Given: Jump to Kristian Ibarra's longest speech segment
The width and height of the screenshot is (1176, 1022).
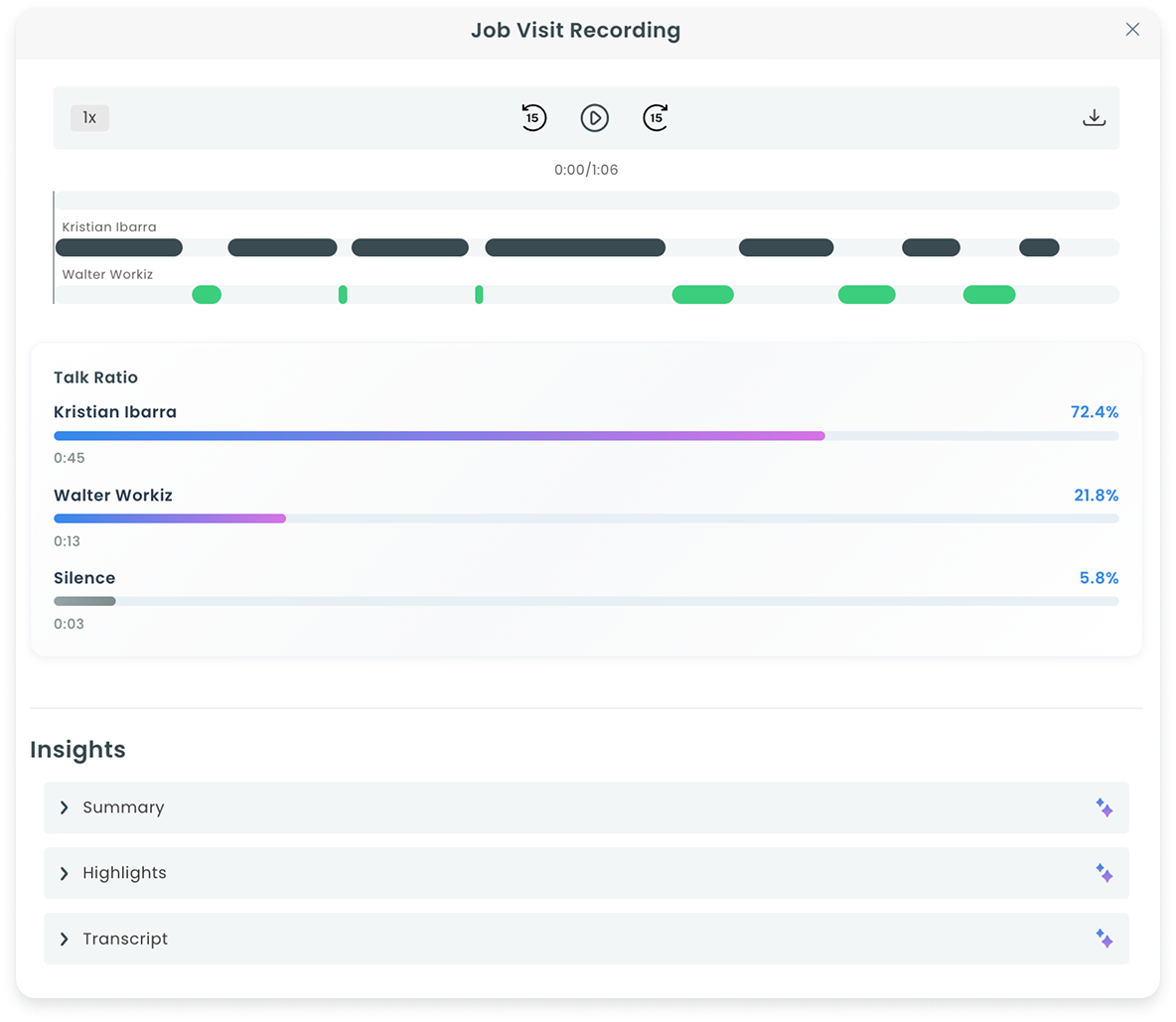Looking at the screenshot, I should pos(575,247).
